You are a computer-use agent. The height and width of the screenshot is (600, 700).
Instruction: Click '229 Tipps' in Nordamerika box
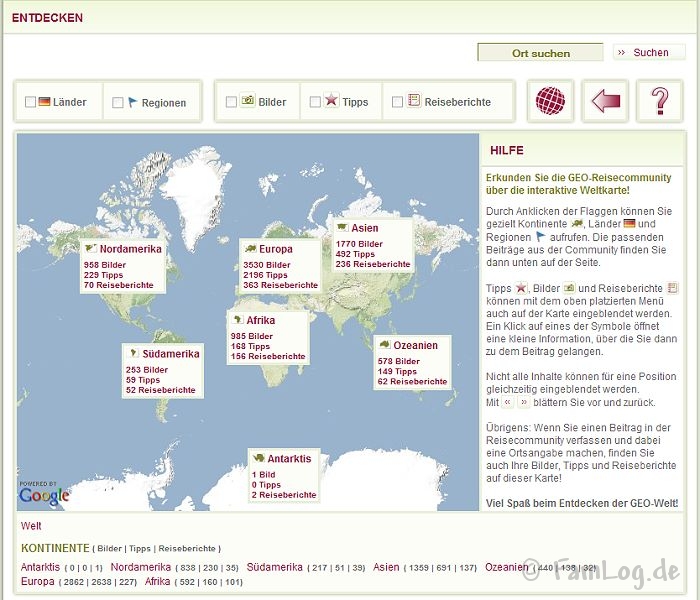(x=103, y=275)
